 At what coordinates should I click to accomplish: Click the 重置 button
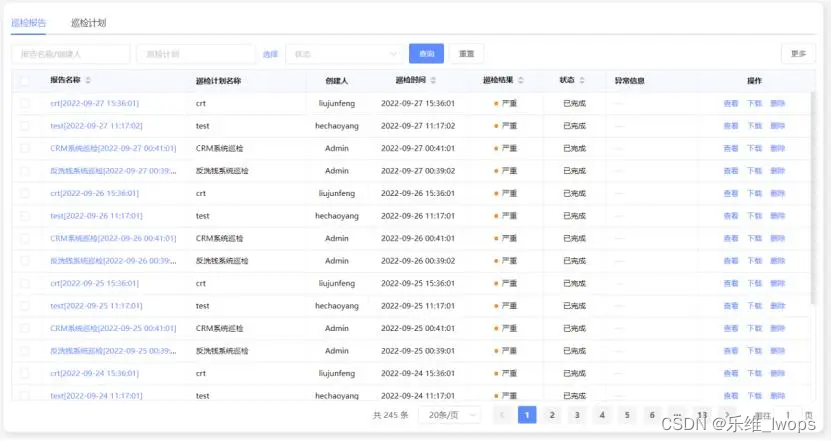[466, 54]
